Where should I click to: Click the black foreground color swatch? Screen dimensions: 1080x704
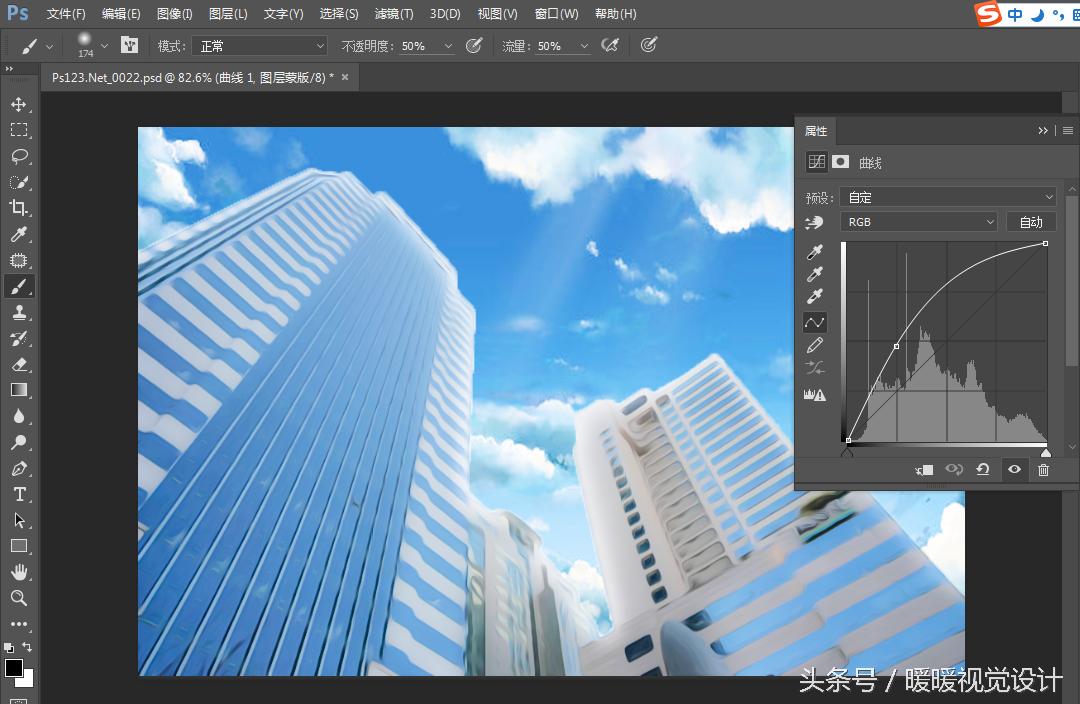point(14,667)
